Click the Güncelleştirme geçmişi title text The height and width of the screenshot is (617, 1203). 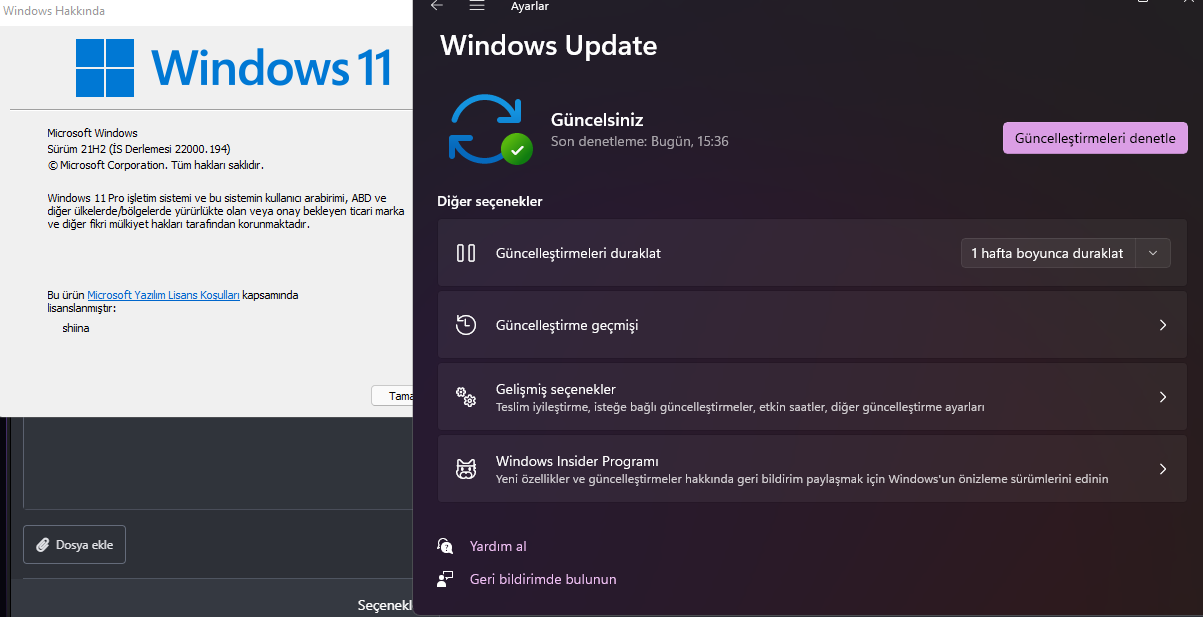click(x=567, y=325)
